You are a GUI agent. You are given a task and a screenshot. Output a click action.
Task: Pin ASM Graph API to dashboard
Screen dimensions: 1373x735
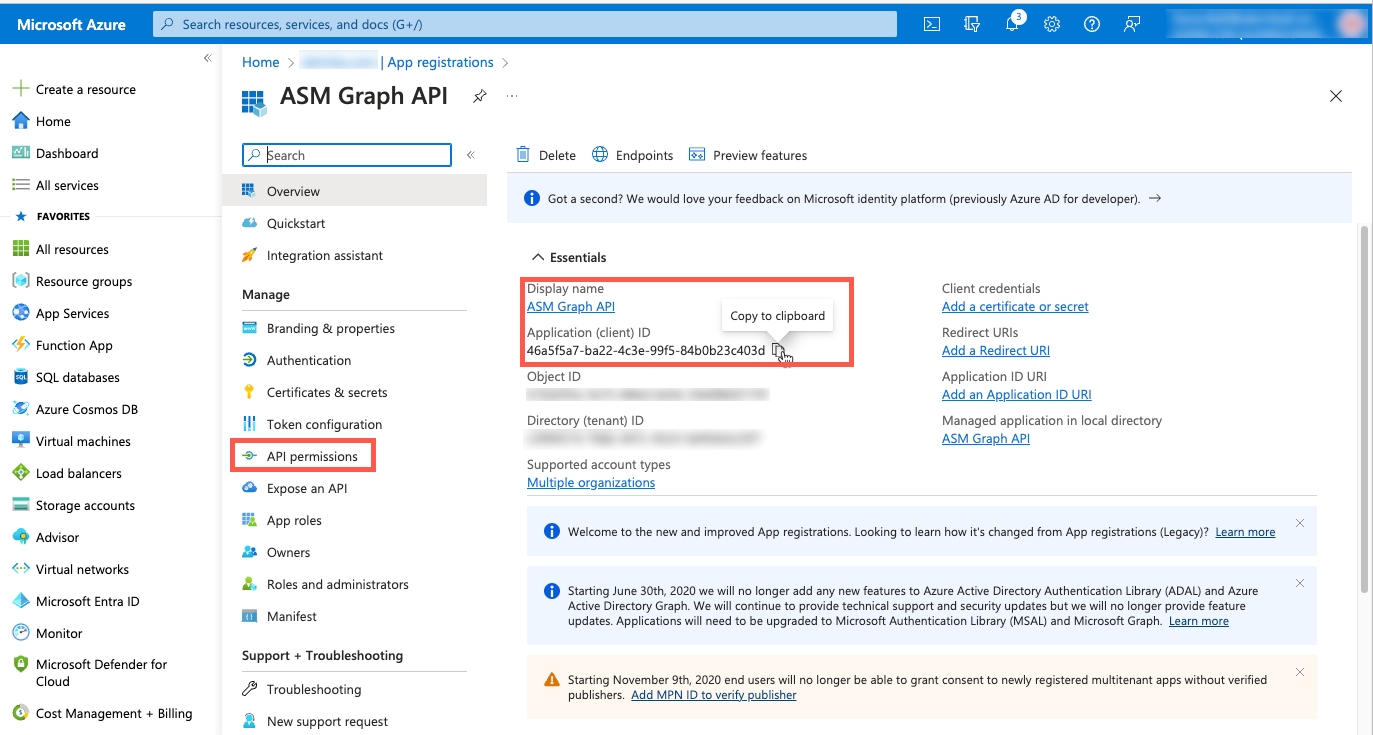(480, 96)
